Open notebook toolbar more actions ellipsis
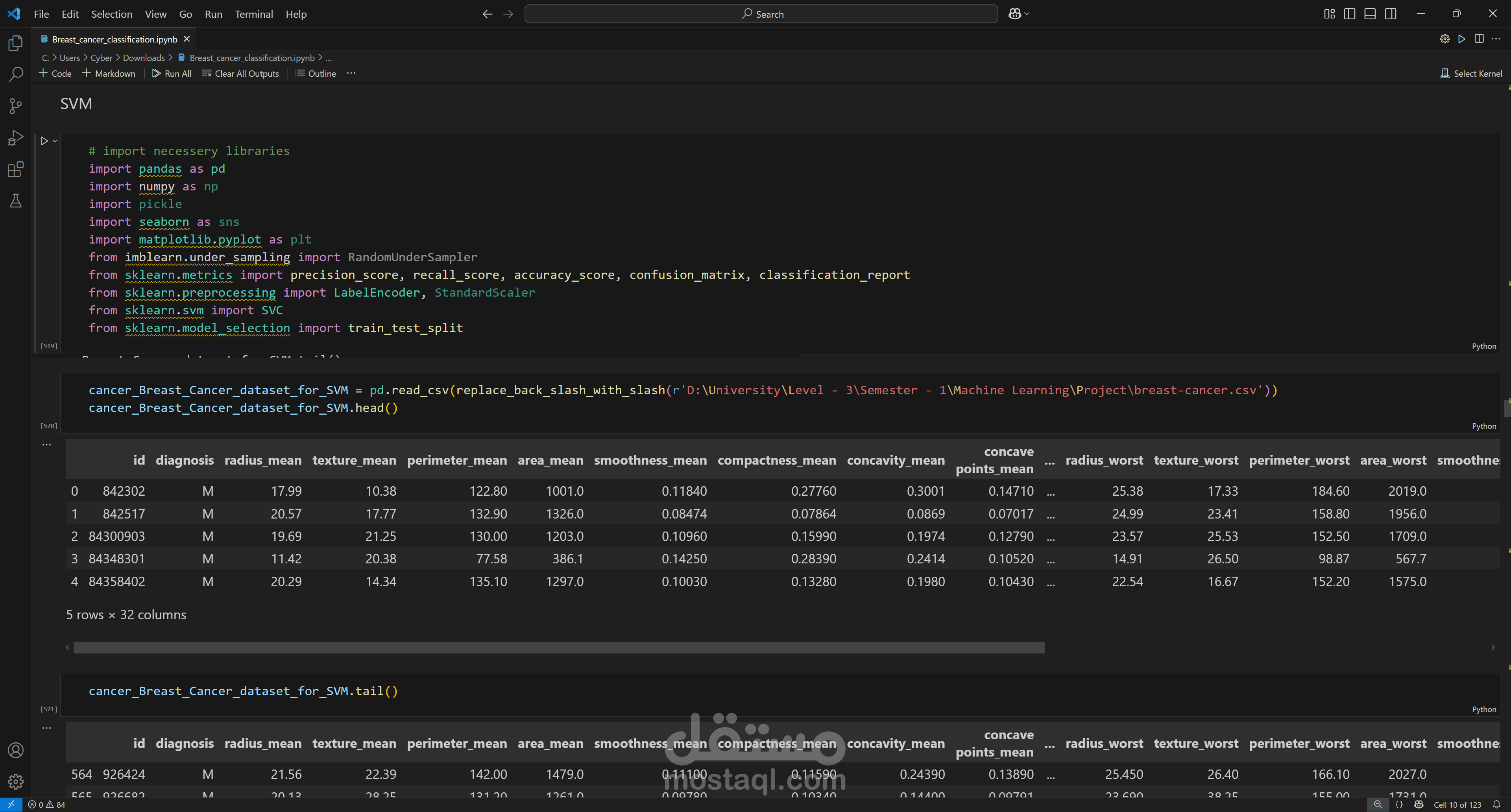 (x=351, y=73)
